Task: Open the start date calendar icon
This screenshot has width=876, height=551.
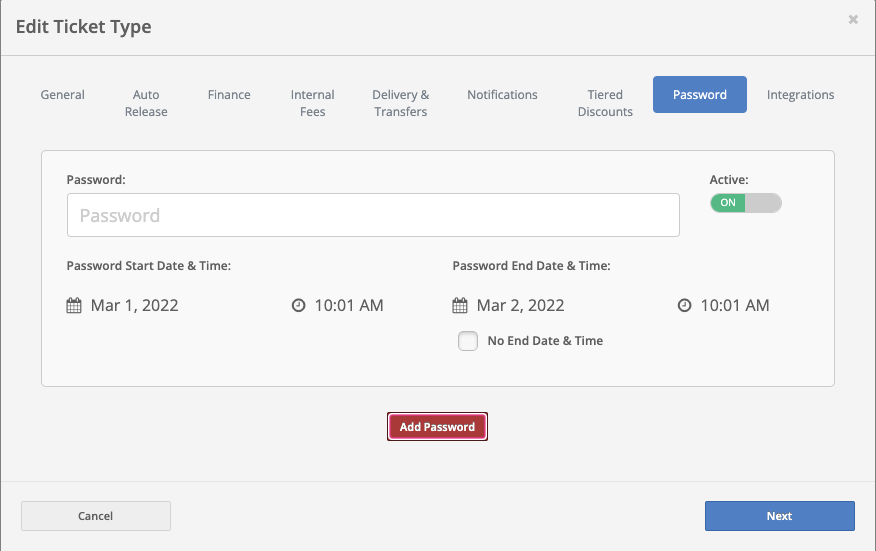Action: 74,306
